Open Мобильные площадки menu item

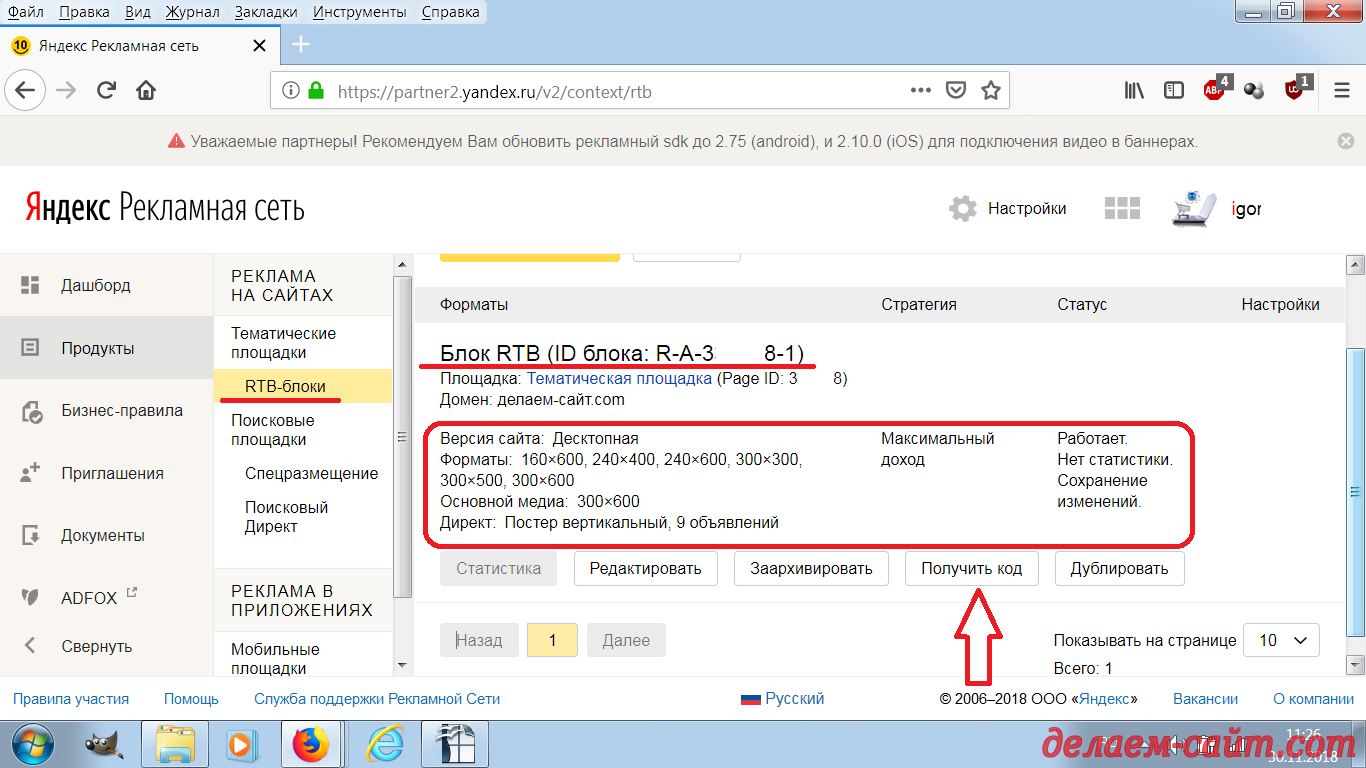pyautogui.click(x=275, y=659)
